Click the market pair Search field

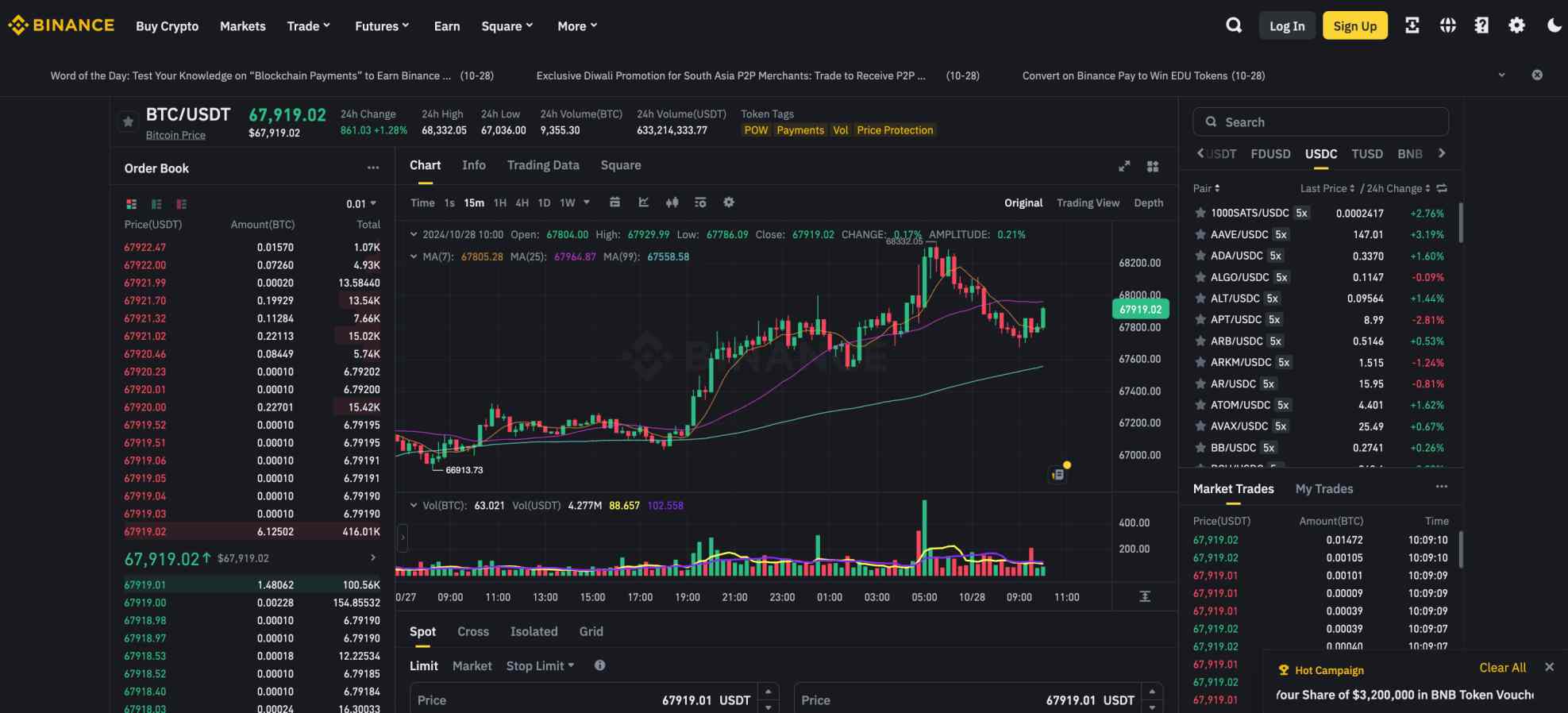coord(1320,121)
